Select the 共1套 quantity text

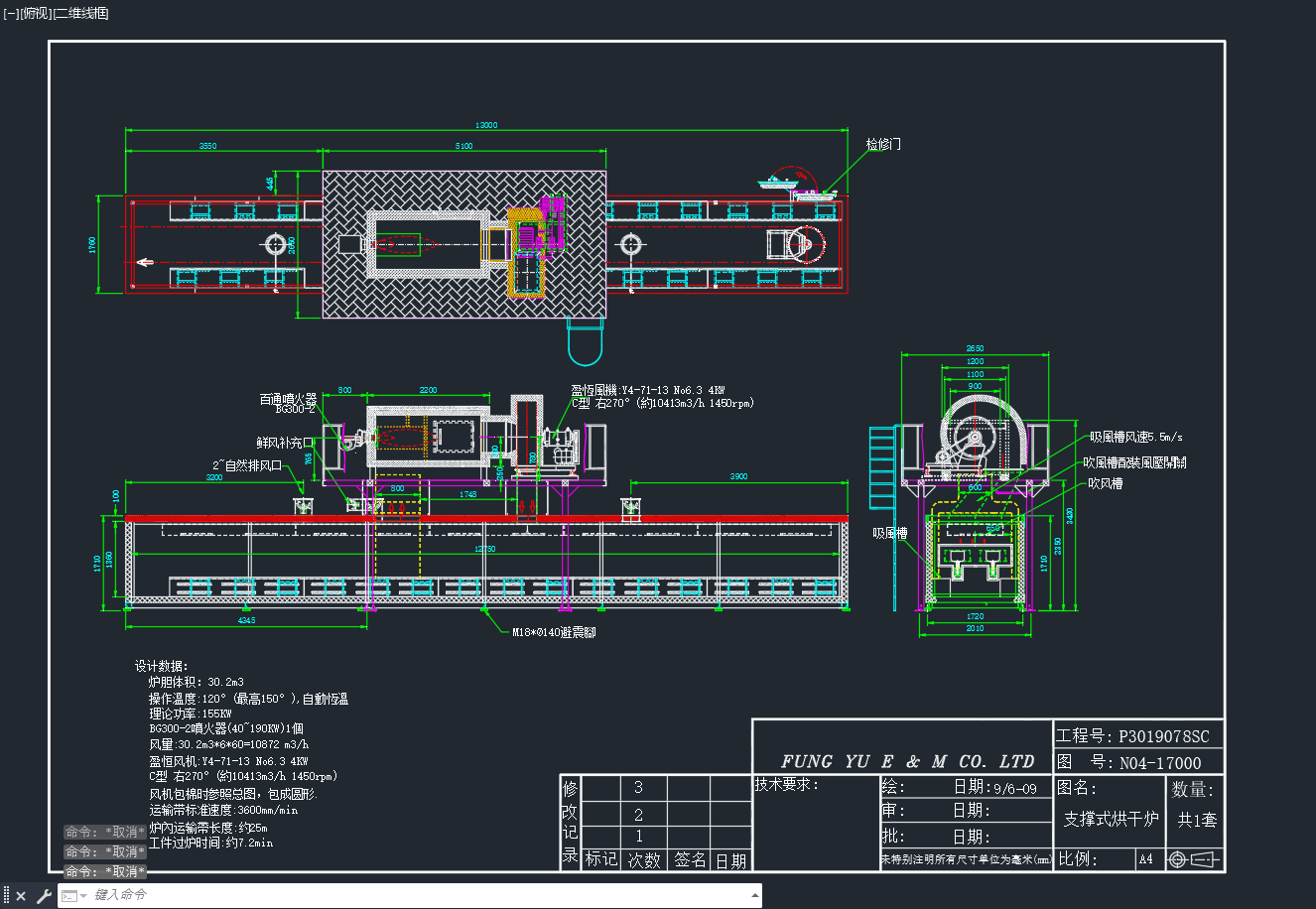coord(1197,820)
